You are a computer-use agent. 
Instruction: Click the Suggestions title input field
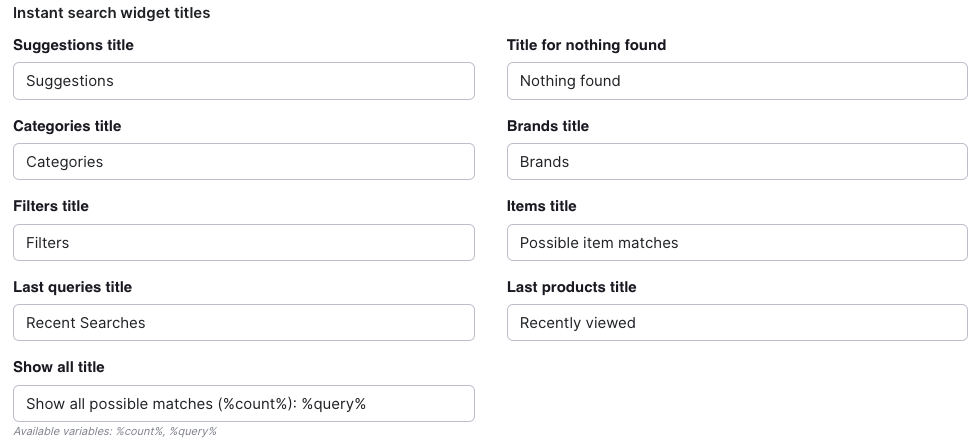coord(243,81)
